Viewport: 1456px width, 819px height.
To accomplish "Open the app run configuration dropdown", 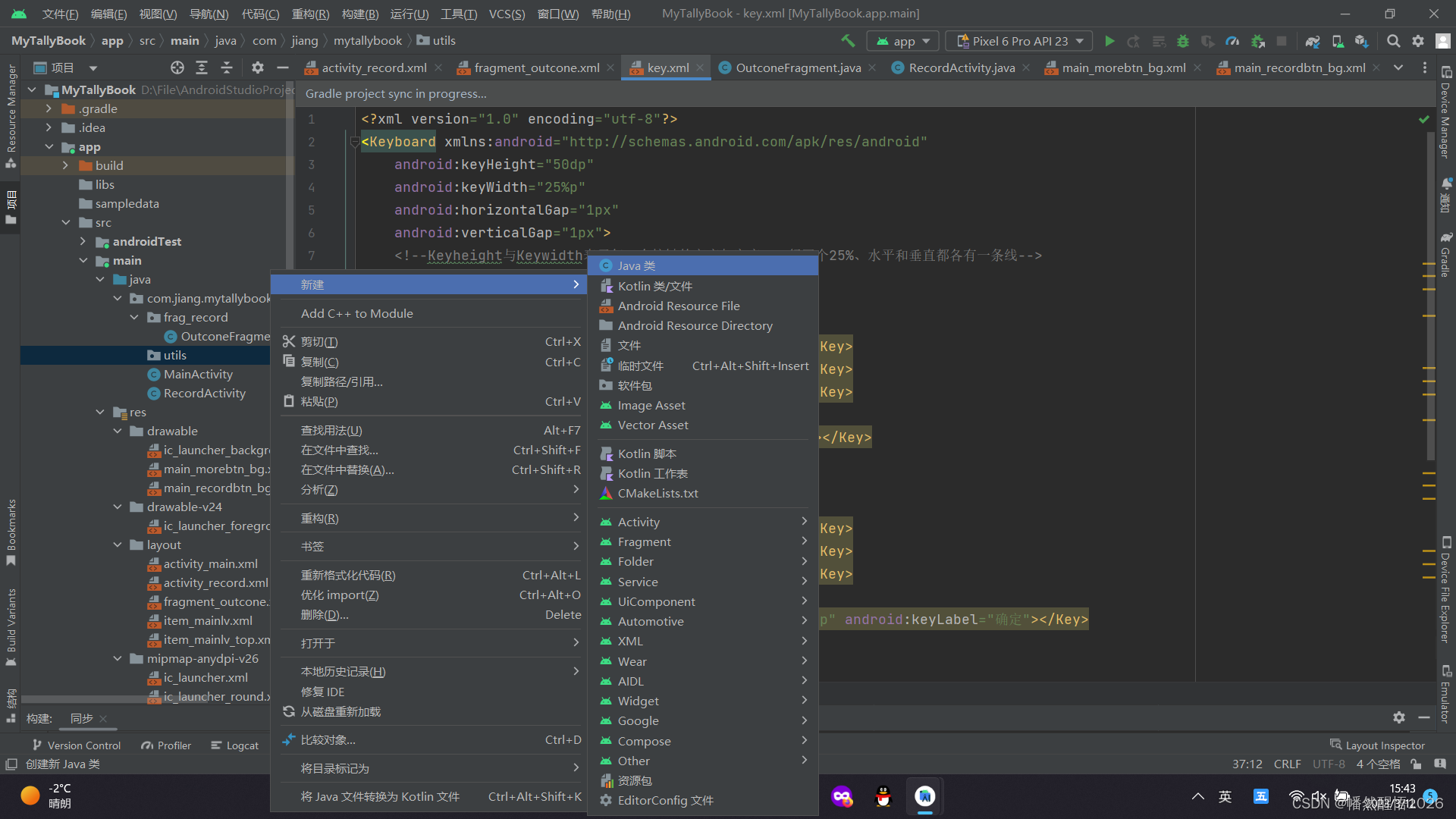I will [x=903, y=41].
